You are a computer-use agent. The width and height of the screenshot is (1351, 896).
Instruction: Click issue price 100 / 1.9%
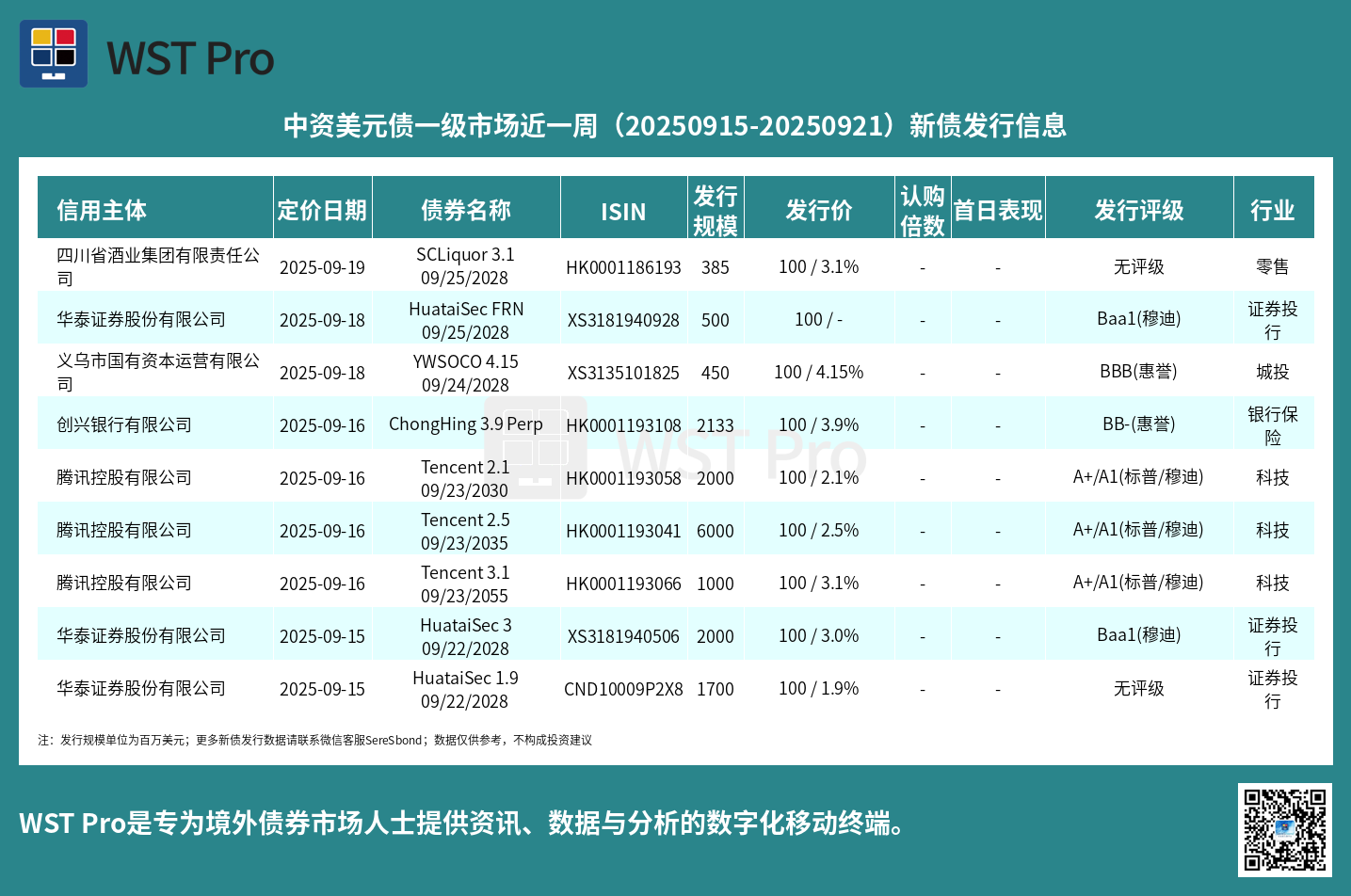point(819,688)
